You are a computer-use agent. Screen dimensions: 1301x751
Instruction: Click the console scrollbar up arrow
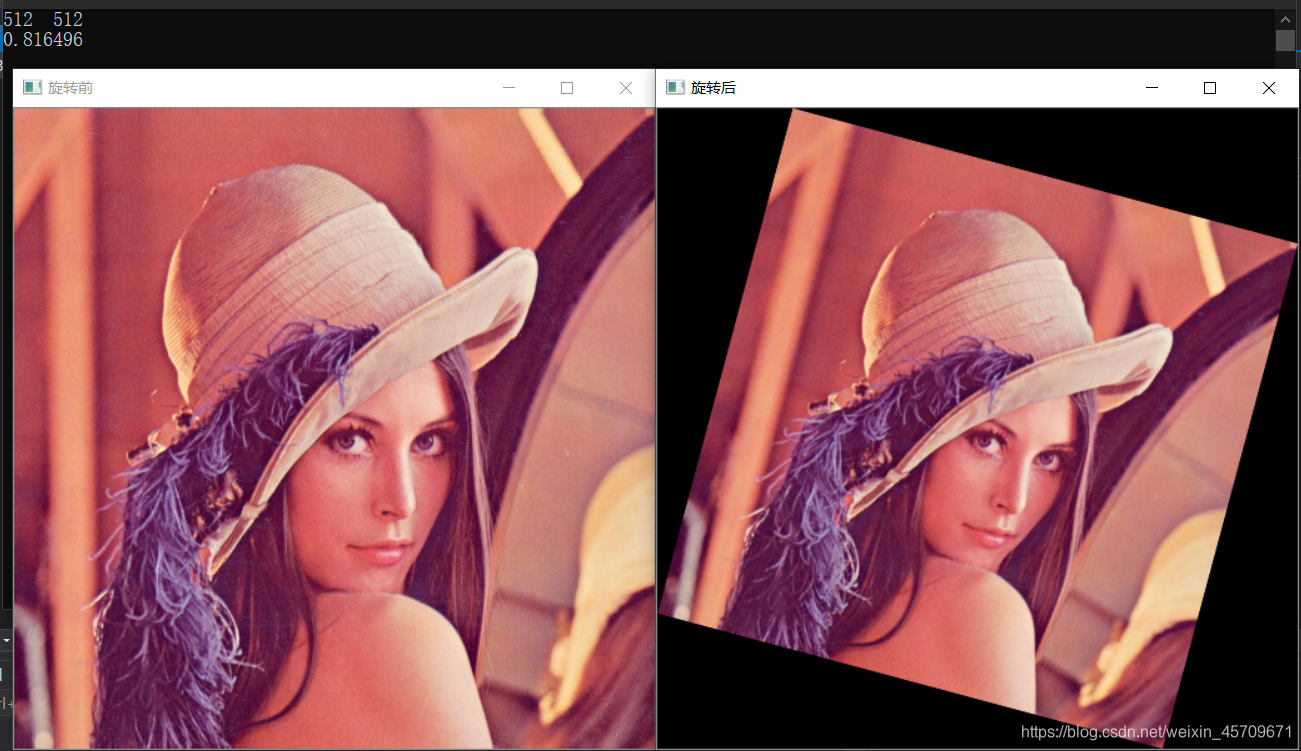[1285, 19]
